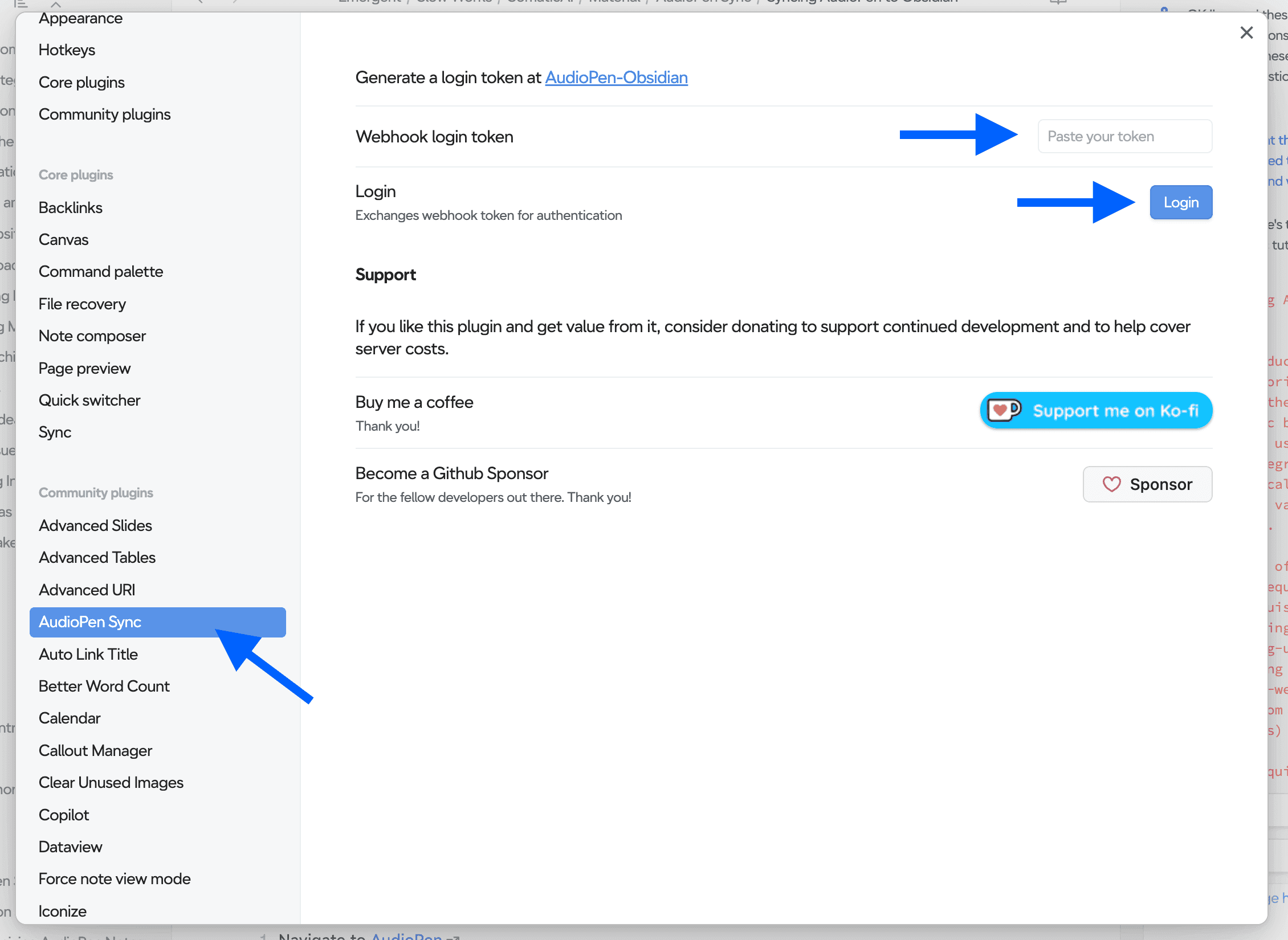Click Support me on Ko-fi button

pyautogui.click(x=1096, y=410)
